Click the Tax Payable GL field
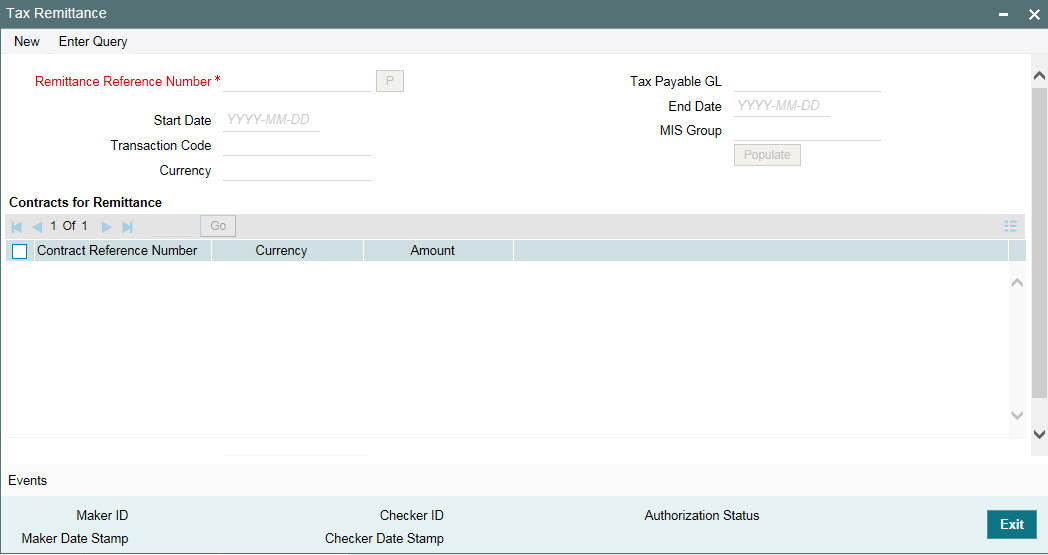Image resolution: width=1048 pixels, height=555 pixels. (807, 82)
